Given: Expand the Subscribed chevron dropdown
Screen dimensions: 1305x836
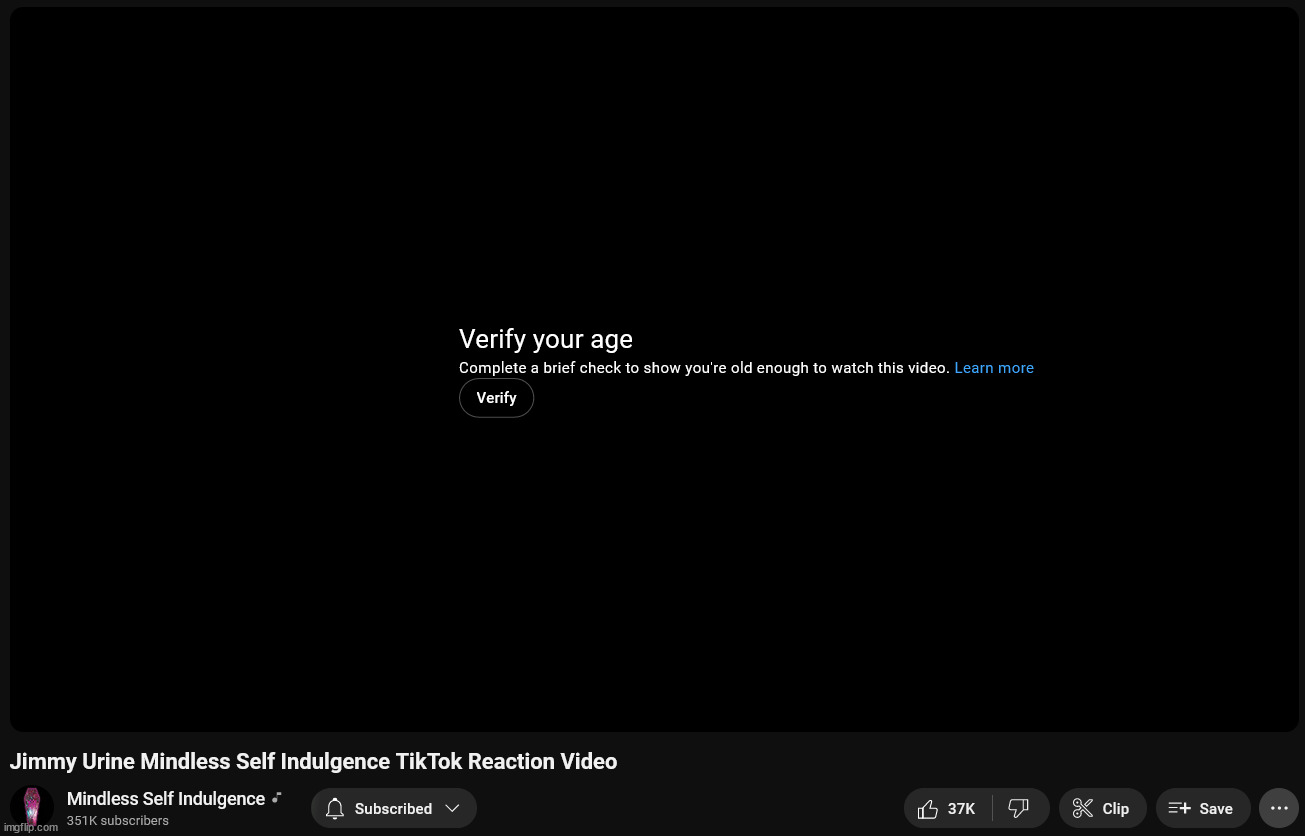Looking at the screenshot, I should (452, 809).
